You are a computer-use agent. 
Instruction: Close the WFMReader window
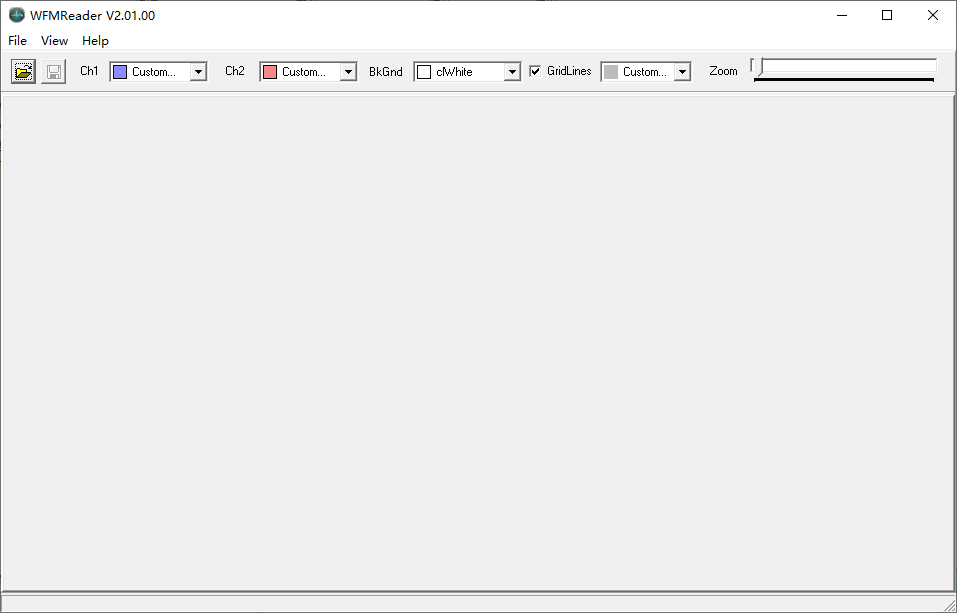933,15
